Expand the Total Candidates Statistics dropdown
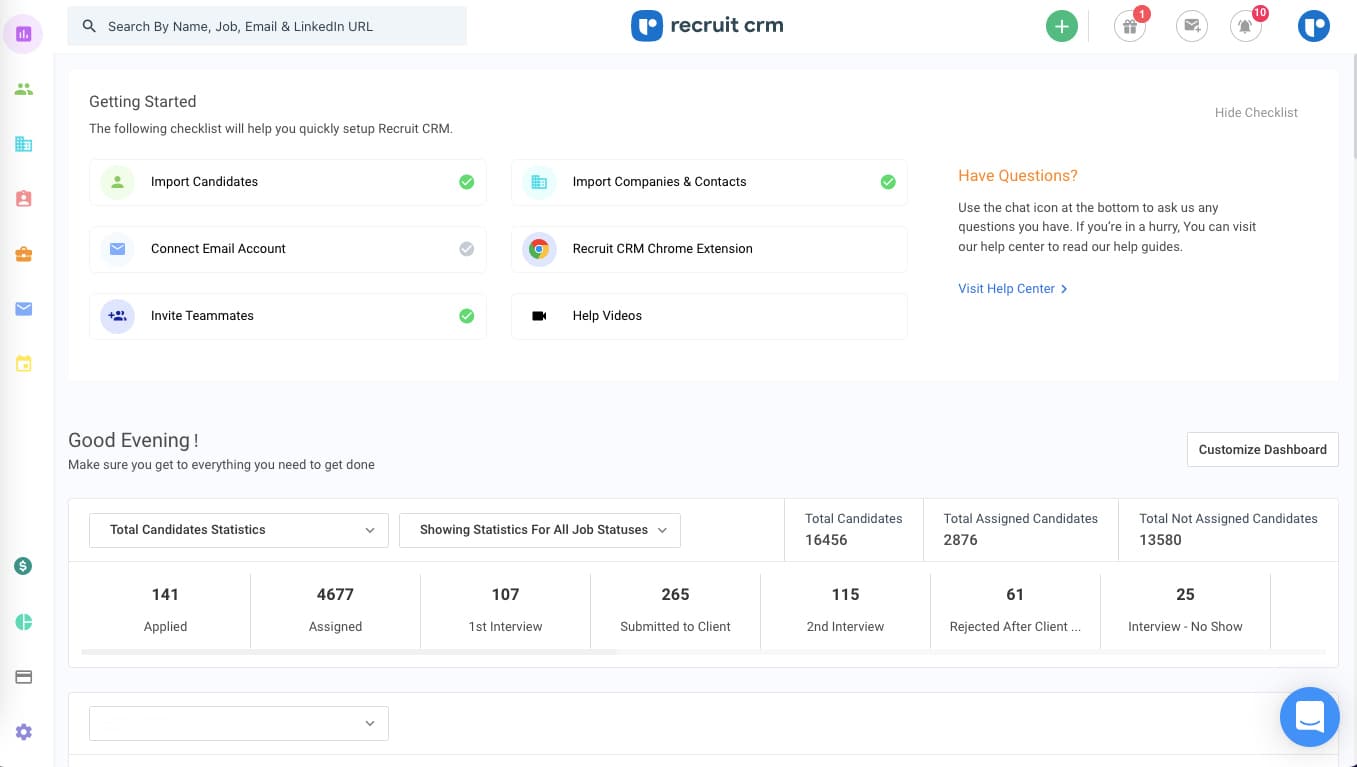Screen dimensions: 1357x767 tap(238, 530)
